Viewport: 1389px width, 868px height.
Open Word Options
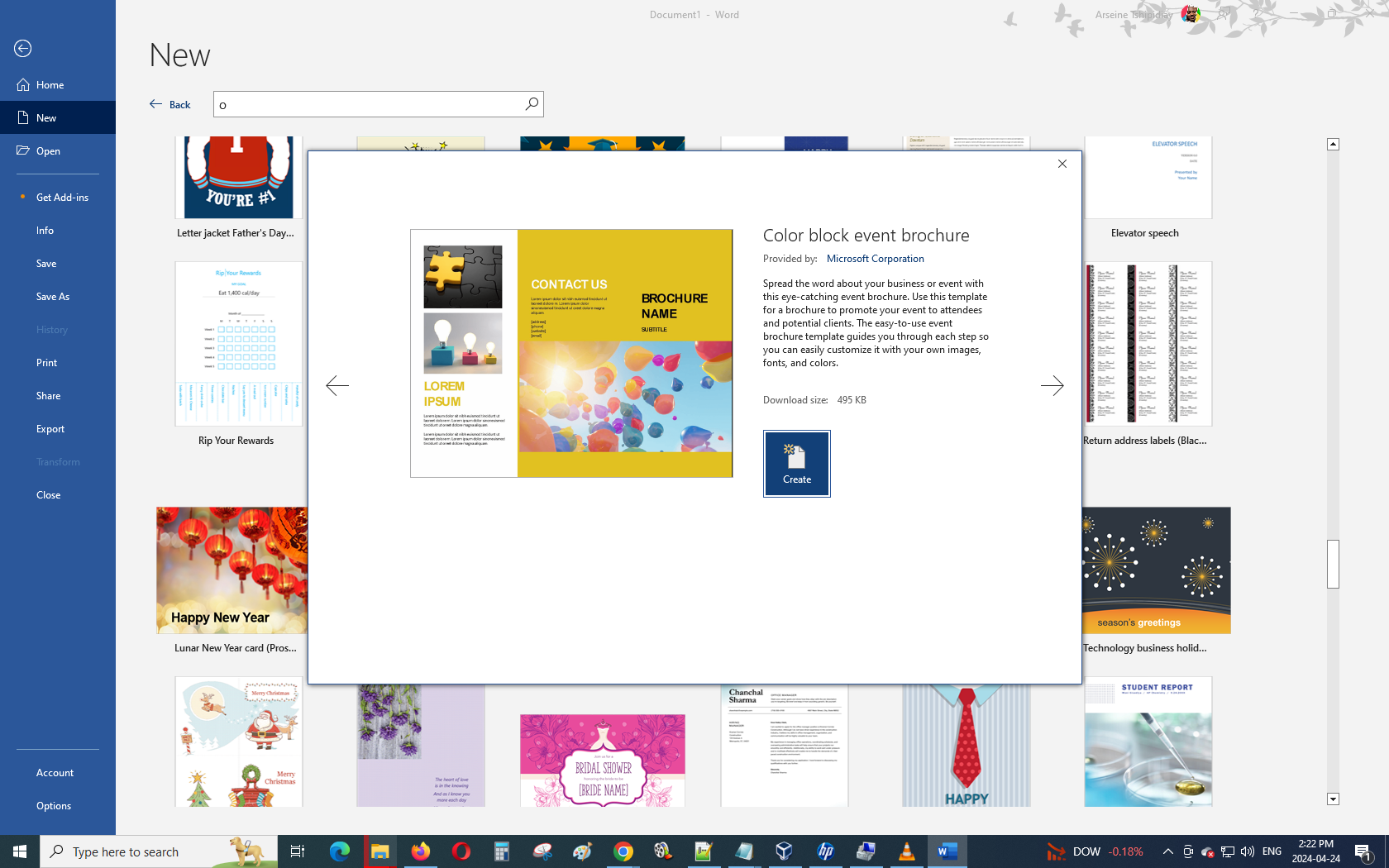coord(54,806)
